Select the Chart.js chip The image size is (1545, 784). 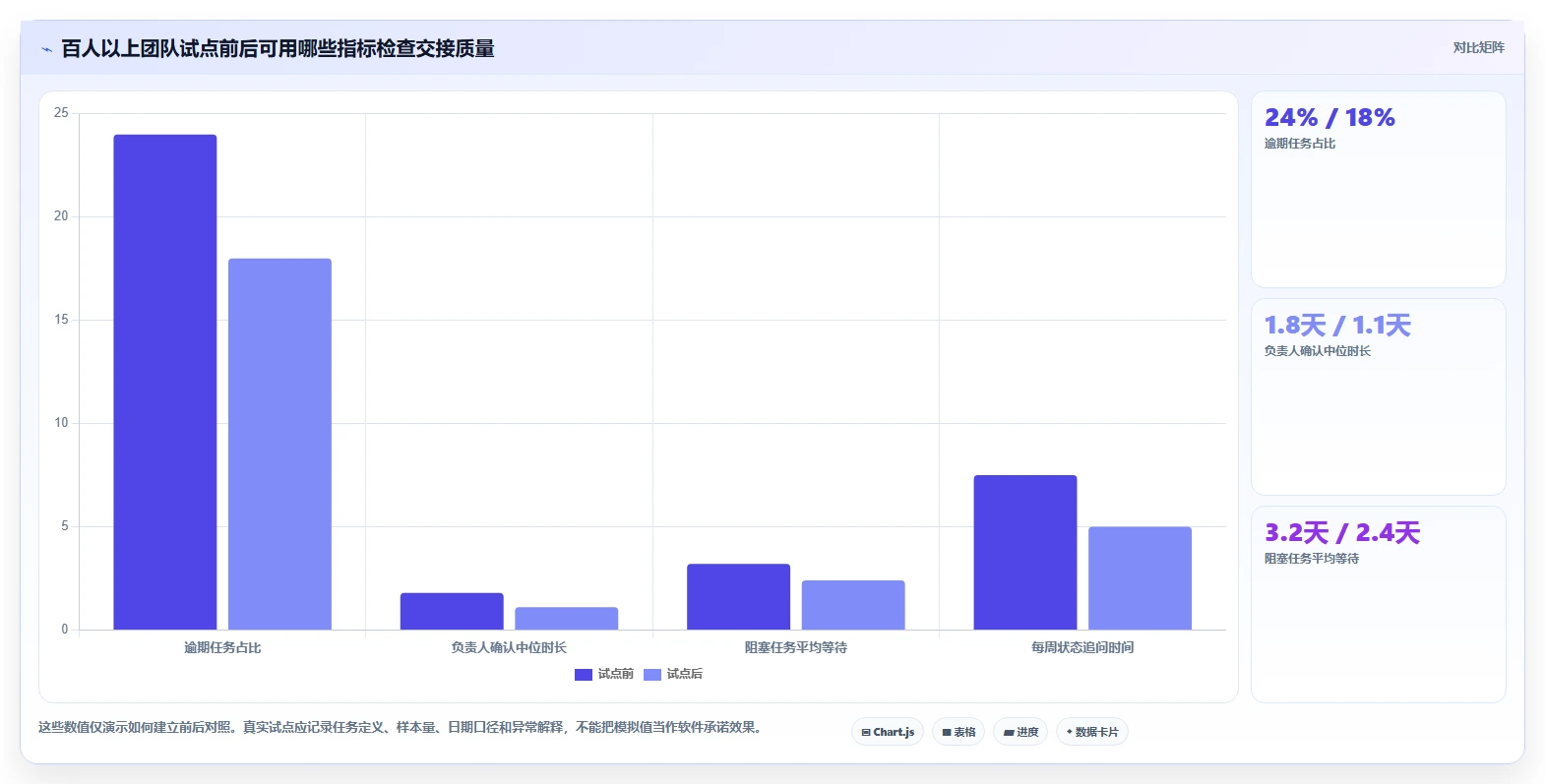(x=888, y=732)
